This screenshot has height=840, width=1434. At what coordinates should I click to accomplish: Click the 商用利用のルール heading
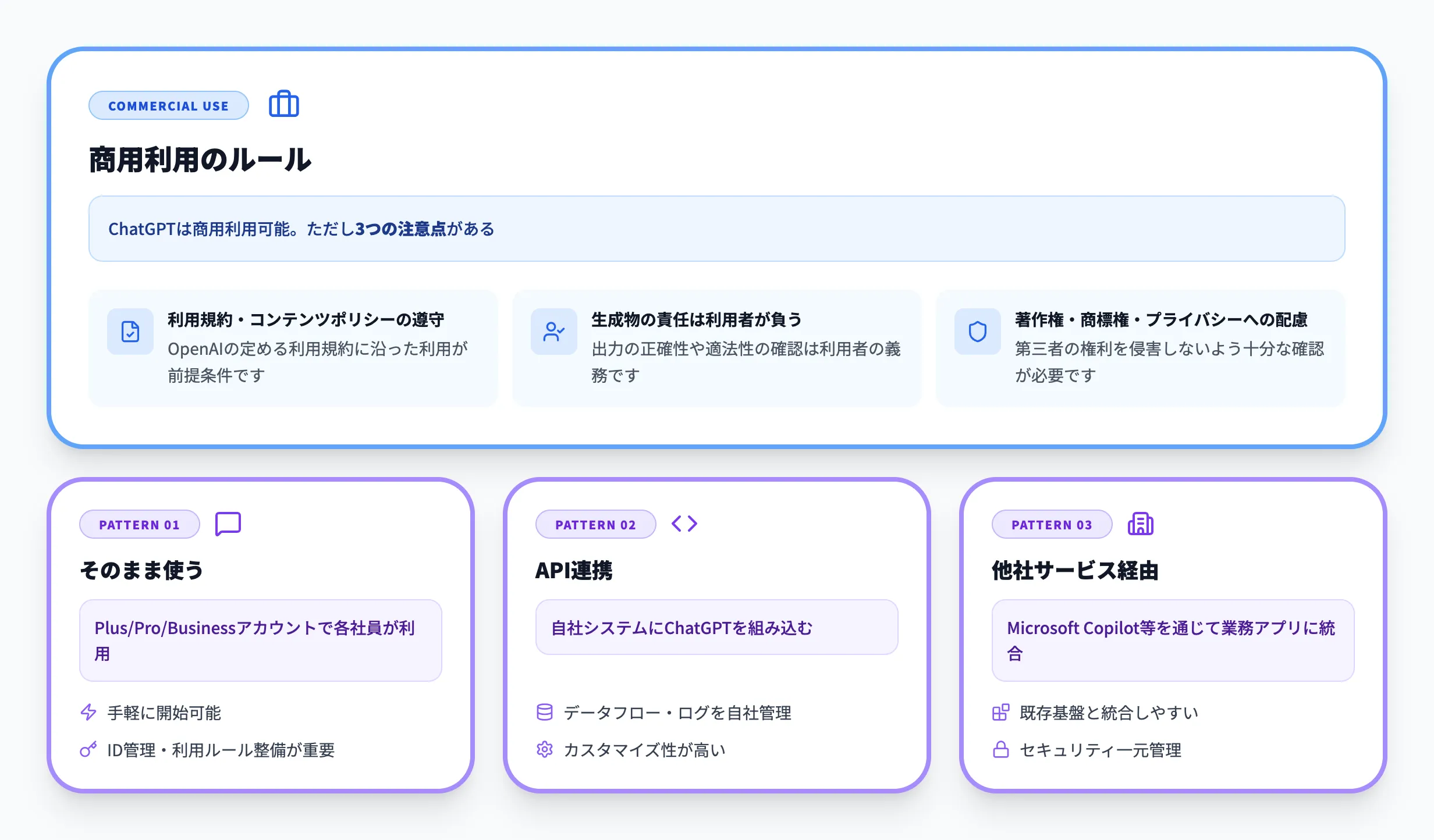(200, 159)
